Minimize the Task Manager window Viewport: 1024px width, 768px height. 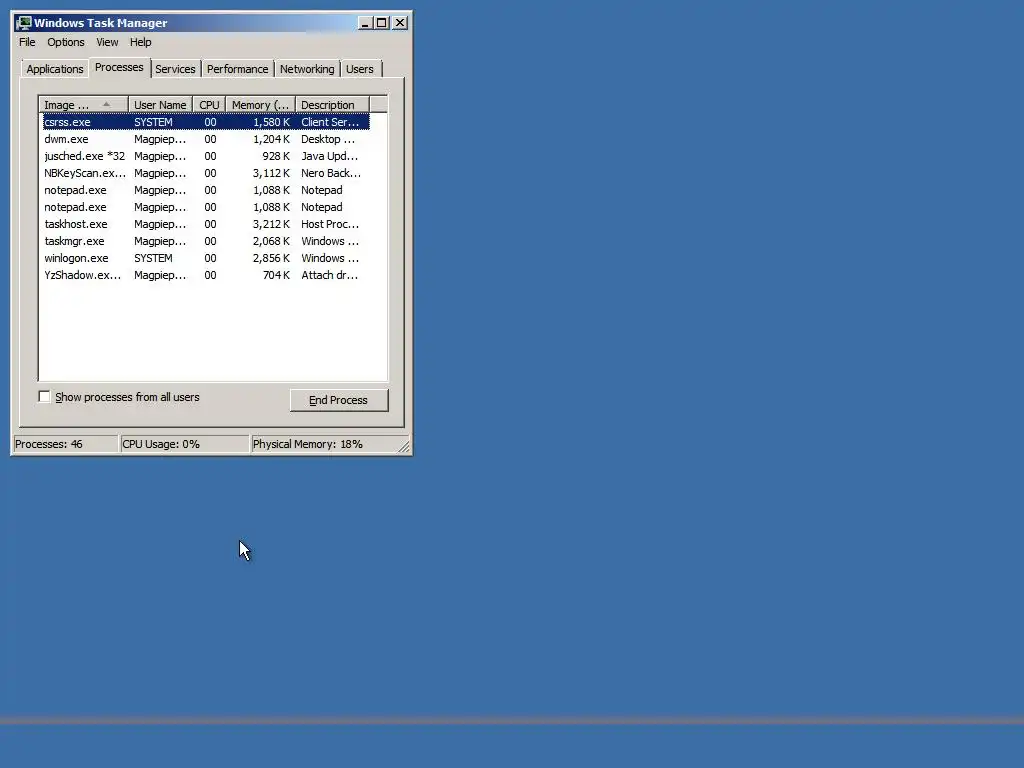(365, 23)
